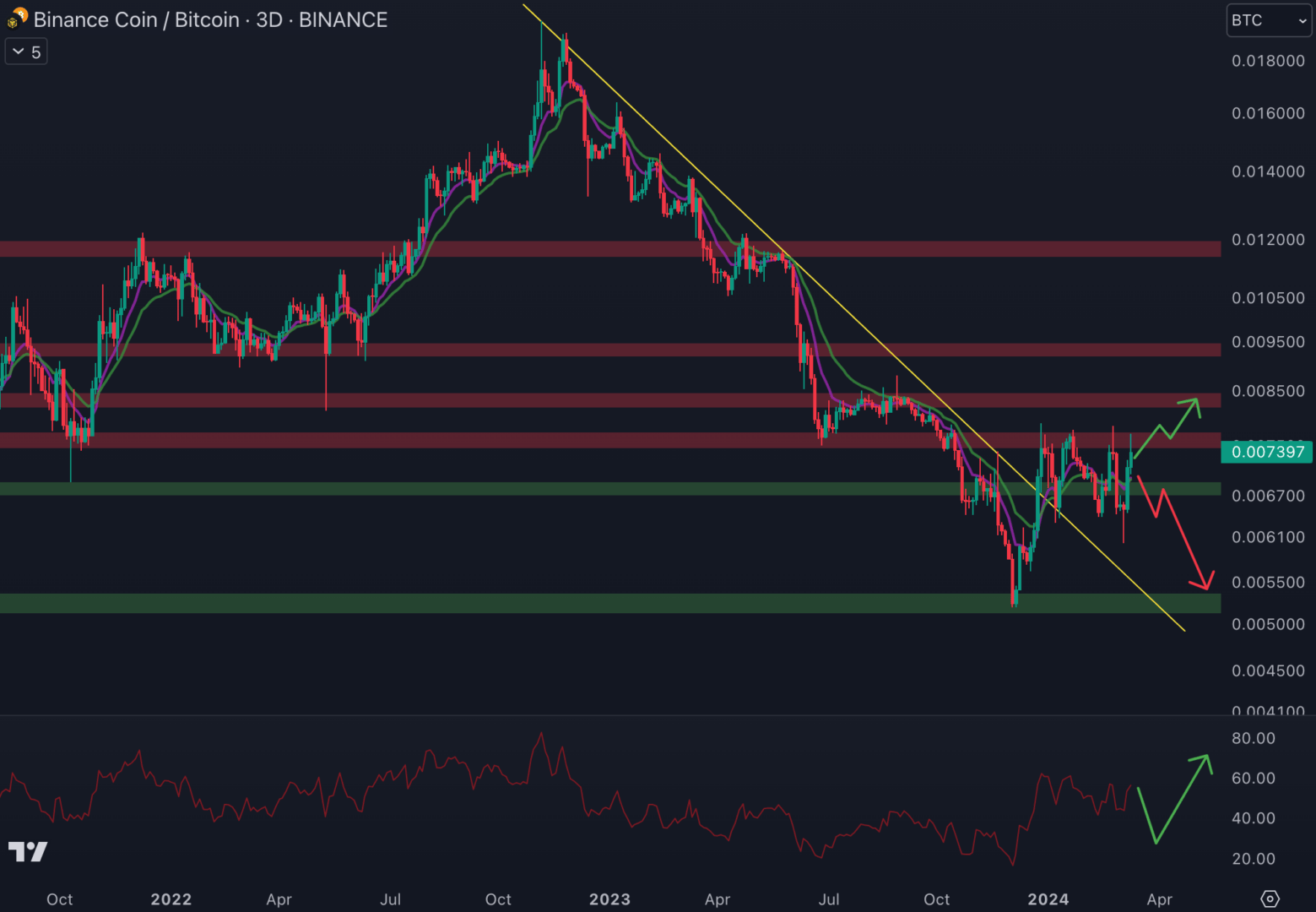Click the TradingView logo watermark
The height and width of the screenshot is (912, 1316).
[28, 851]
